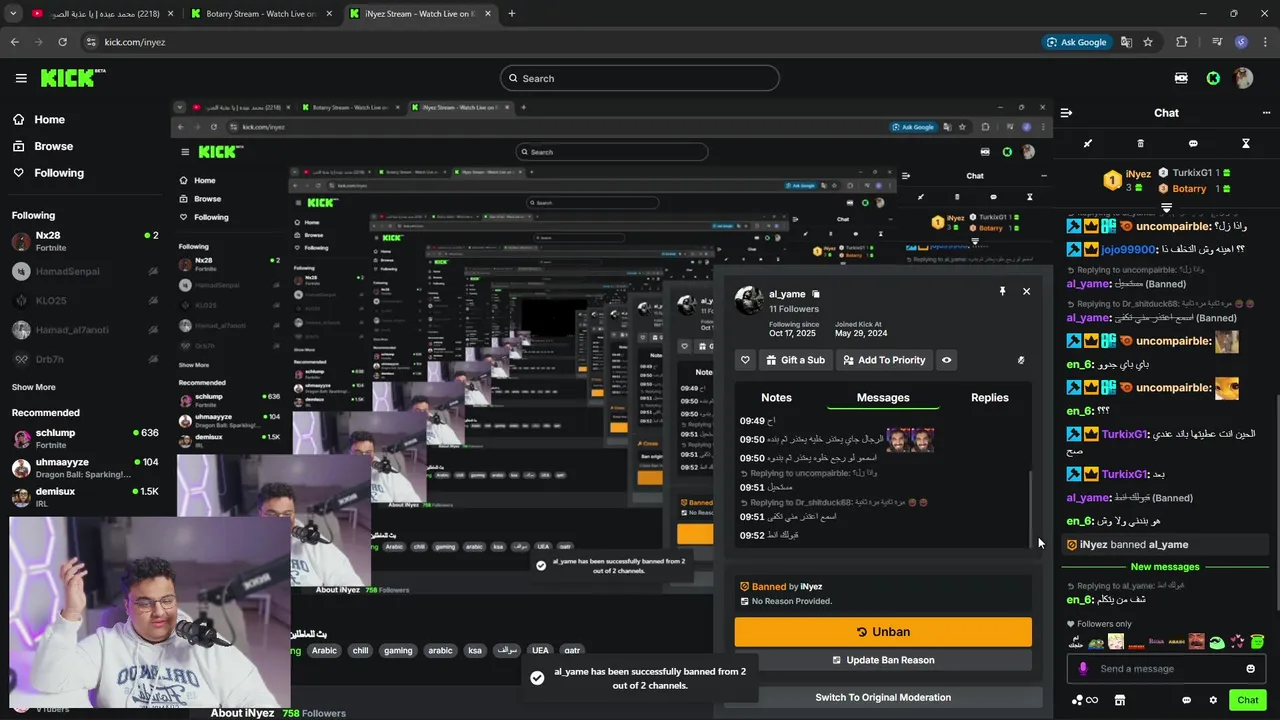This screenshot has height=720, width=1280.
Task: Open schlump recommended channel
Action: pos(85,438)
